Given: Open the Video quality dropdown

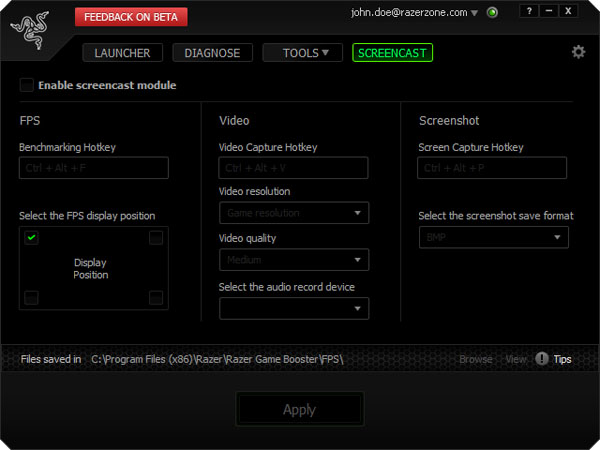Looking at the screenshot, I should click(x=294, y=260).
